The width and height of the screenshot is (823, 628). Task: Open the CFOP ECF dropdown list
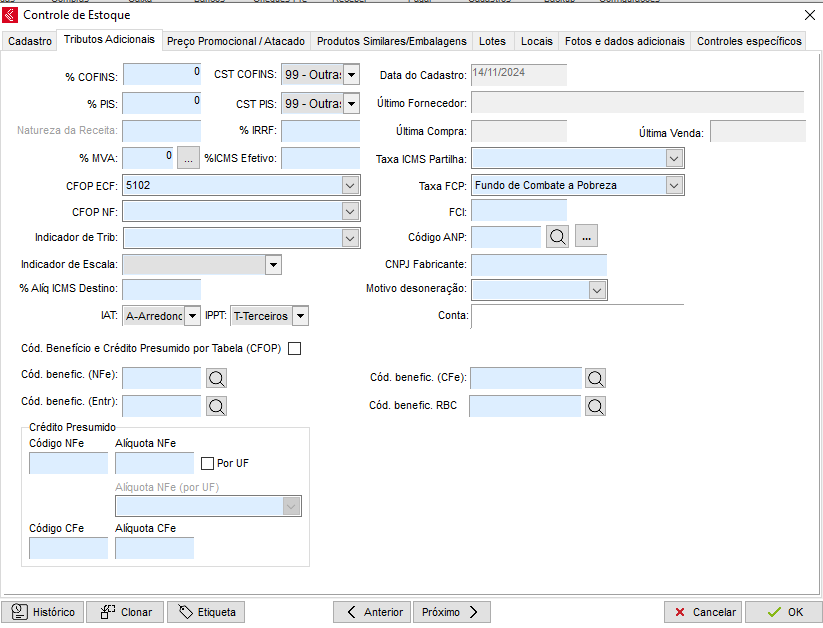coord(350,185)
